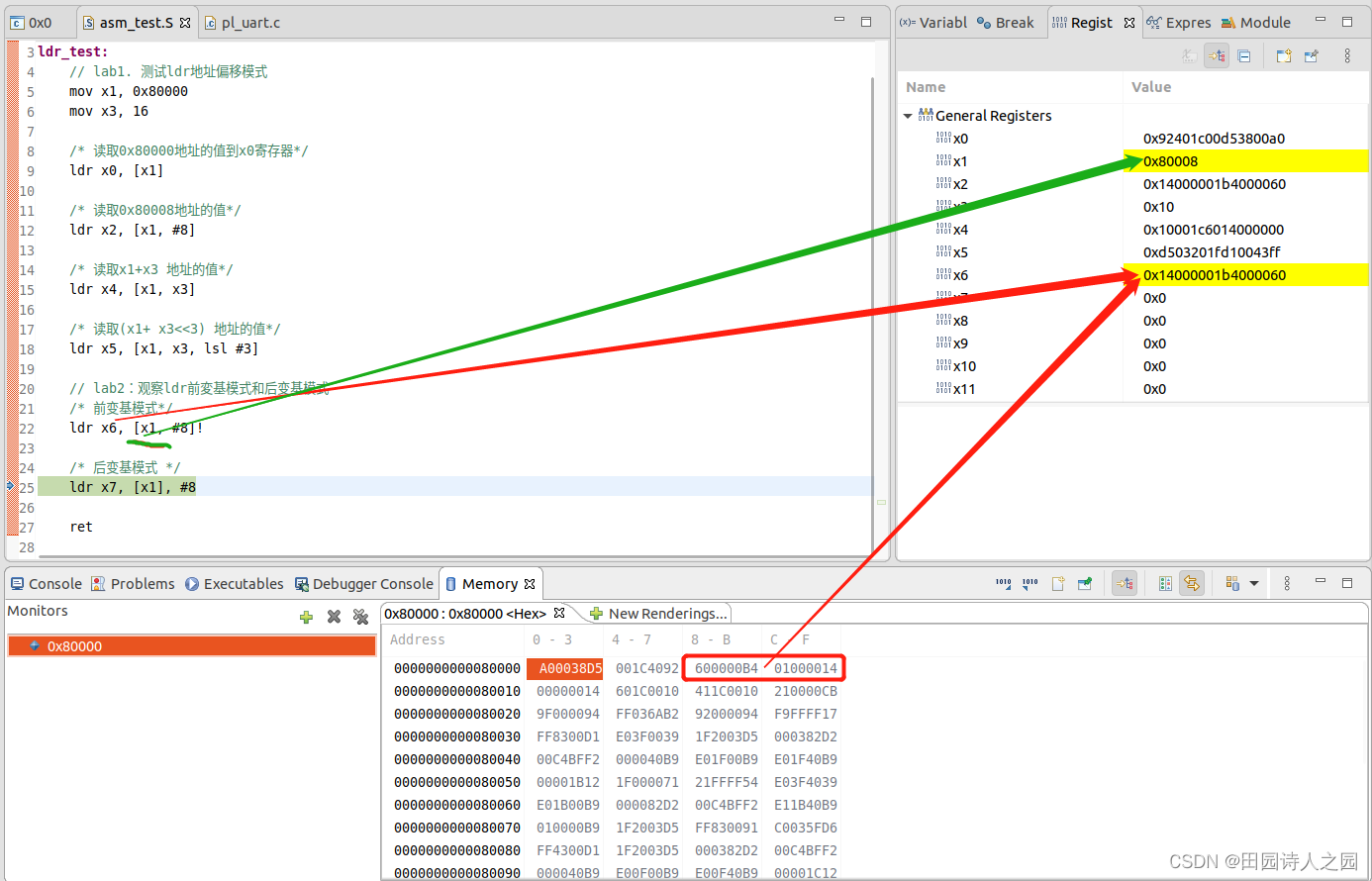Click the Name column header in Registers
The width and height of the screenshot is (1372, 881).
click(x=1010, y=87)
